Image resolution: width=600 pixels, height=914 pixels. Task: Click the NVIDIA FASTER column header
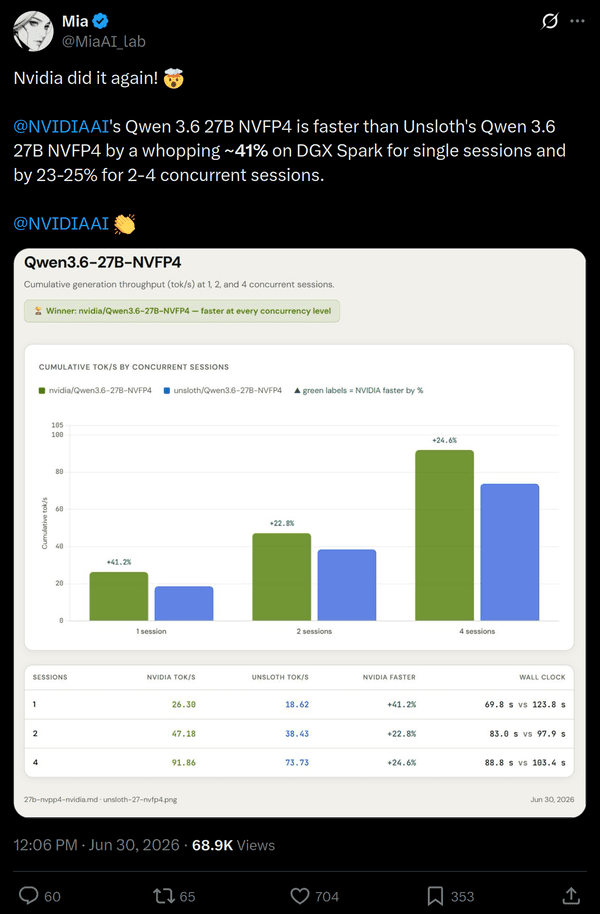[389, 677]
